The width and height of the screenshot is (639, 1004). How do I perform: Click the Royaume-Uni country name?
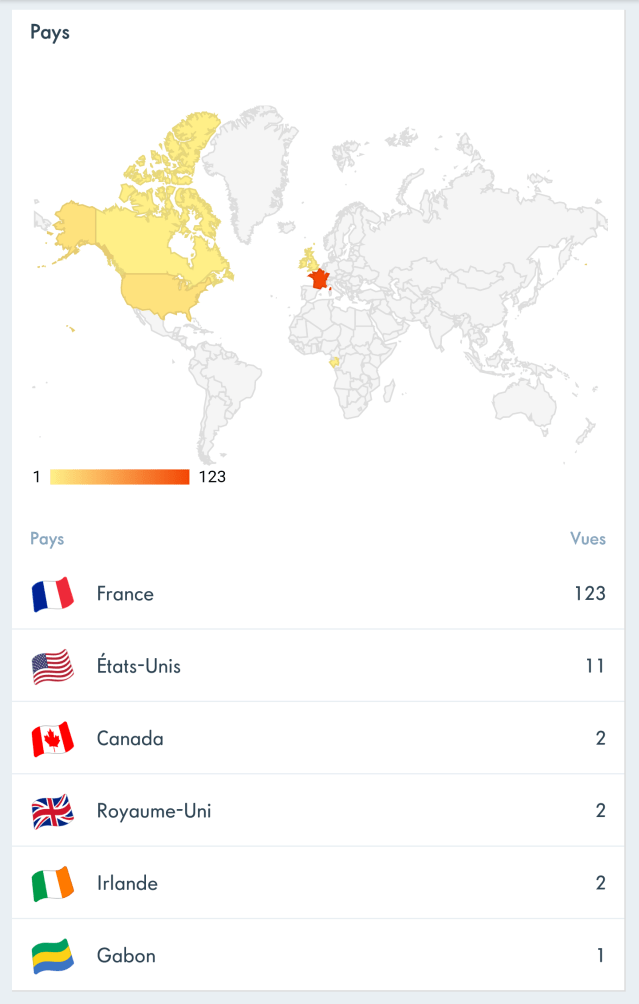click(x=154, y=811)
